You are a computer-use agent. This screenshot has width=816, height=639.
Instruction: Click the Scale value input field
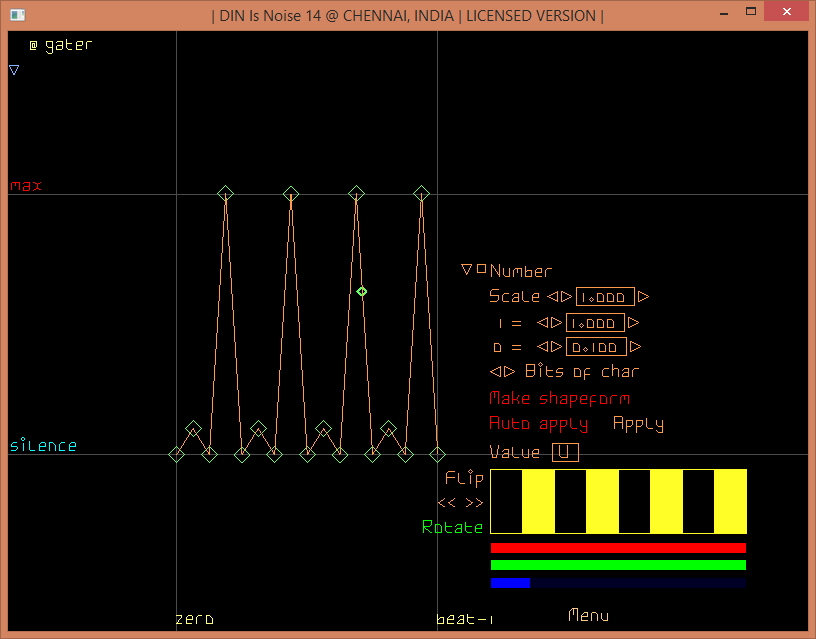coord(605,297)
